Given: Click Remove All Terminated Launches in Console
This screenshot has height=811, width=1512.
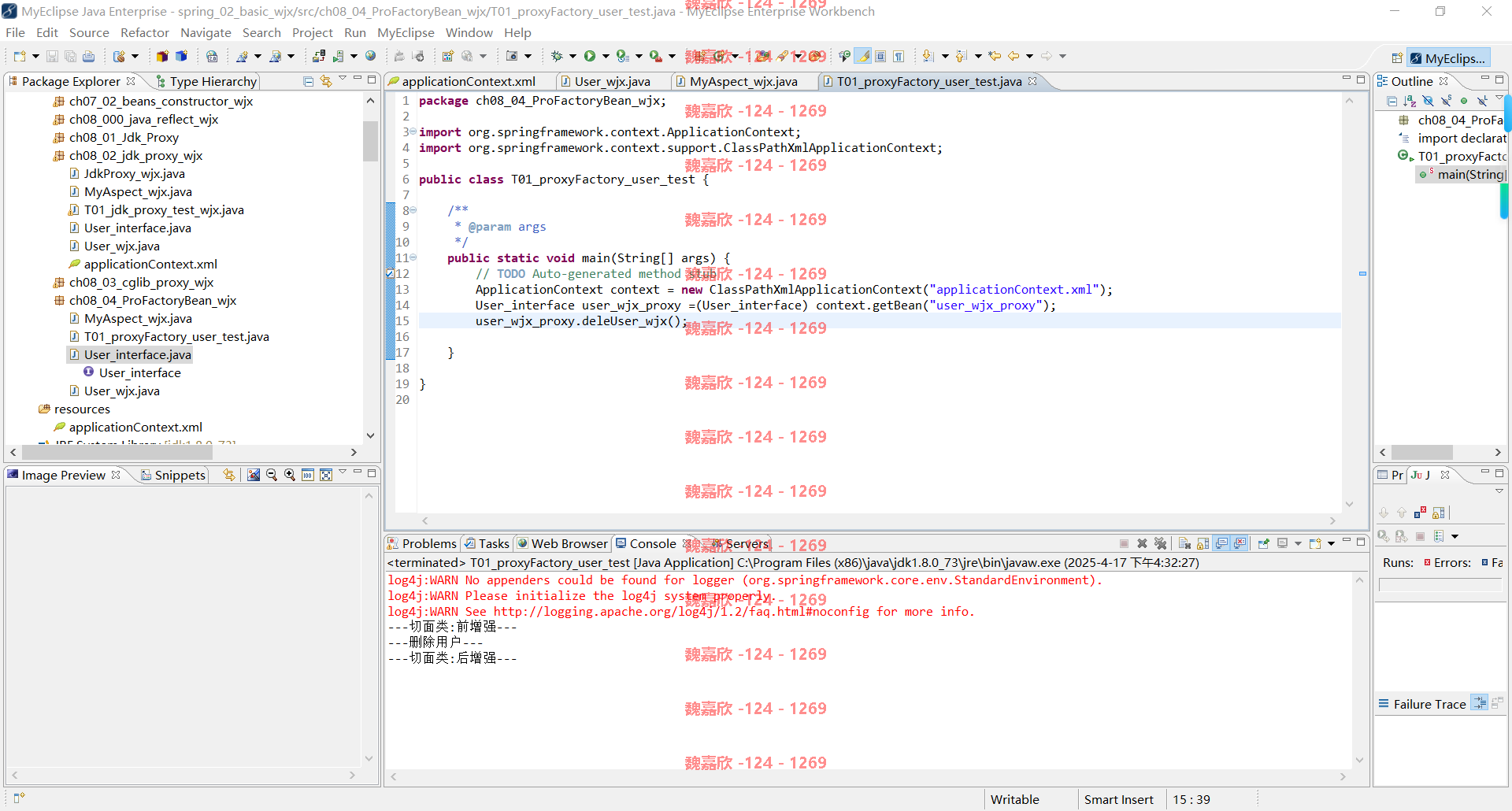Looking at the screenshot, I should coord(1160,543).
